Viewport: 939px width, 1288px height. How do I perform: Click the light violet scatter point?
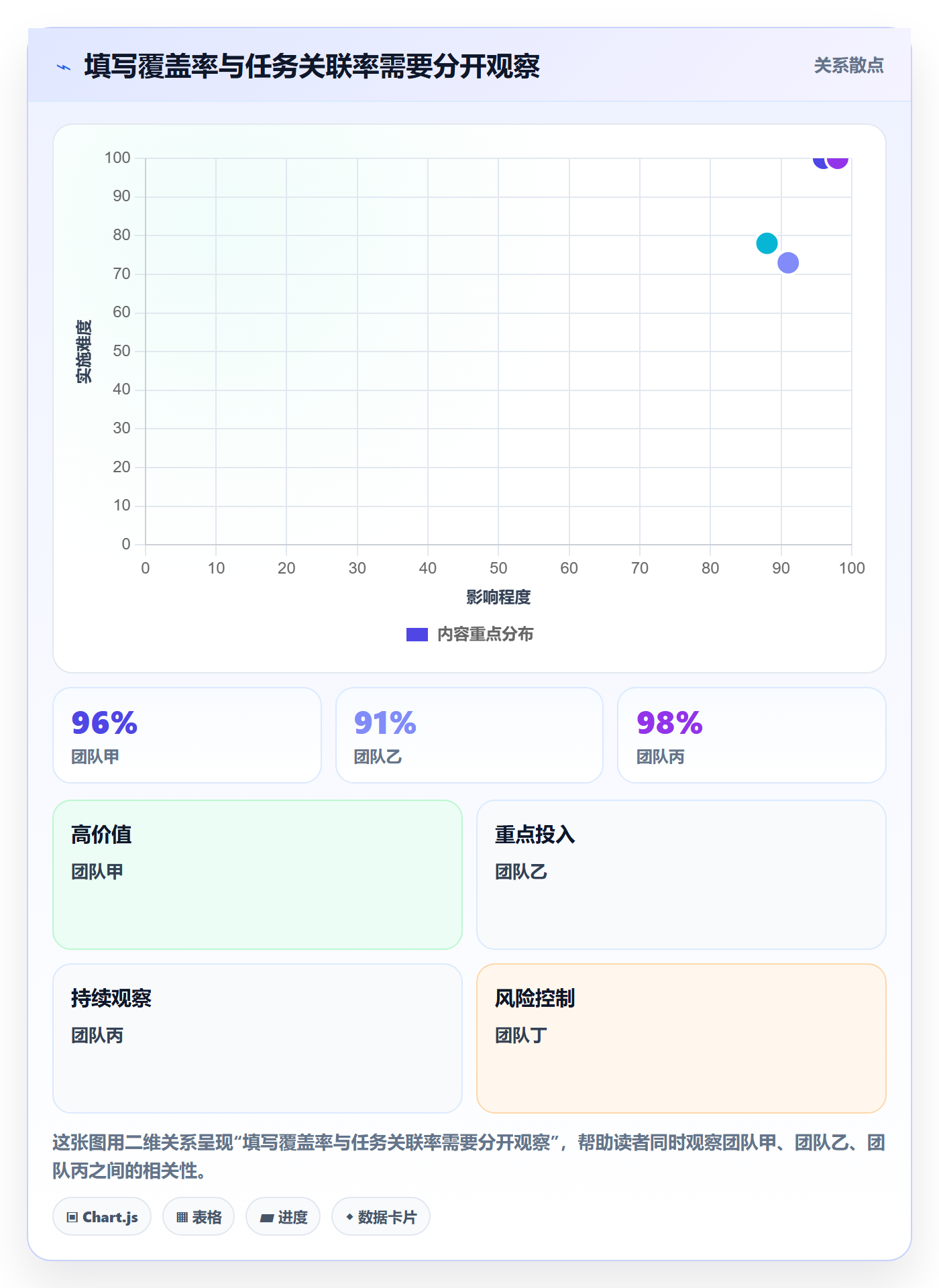tap(787, 263)
